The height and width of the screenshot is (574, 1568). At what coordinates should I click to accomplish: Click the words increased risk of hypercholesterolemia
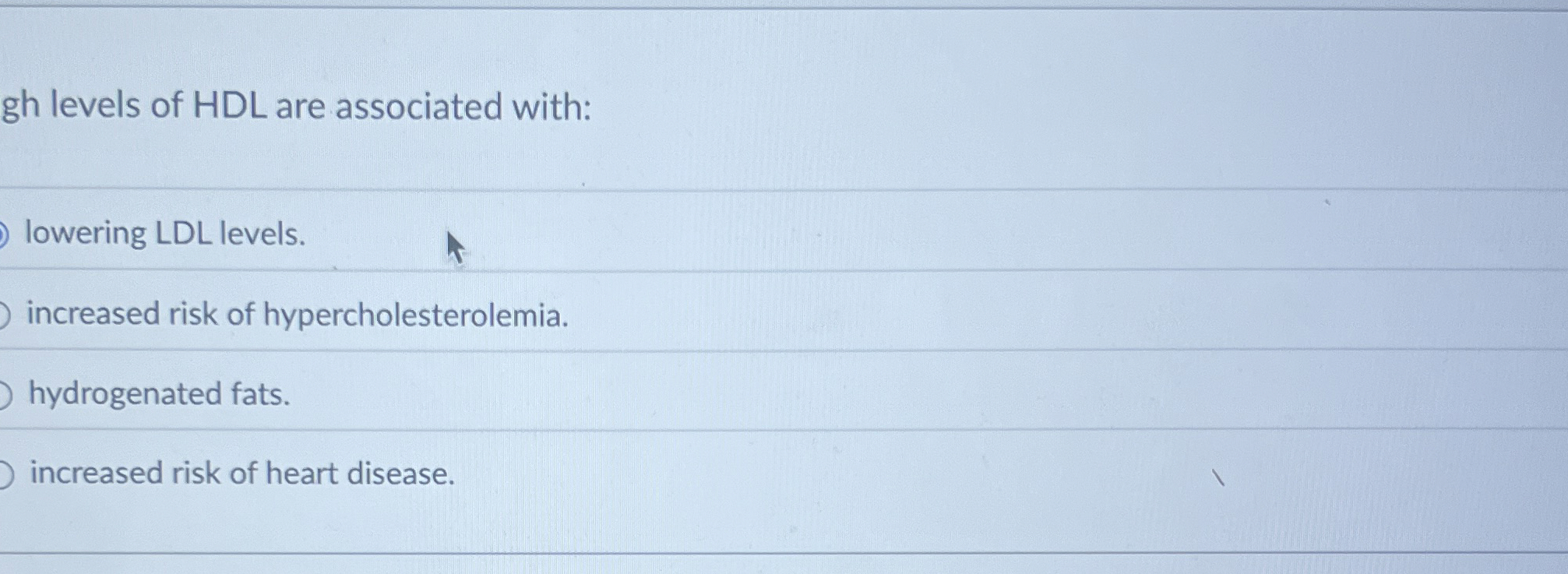(x=296, y=315)
